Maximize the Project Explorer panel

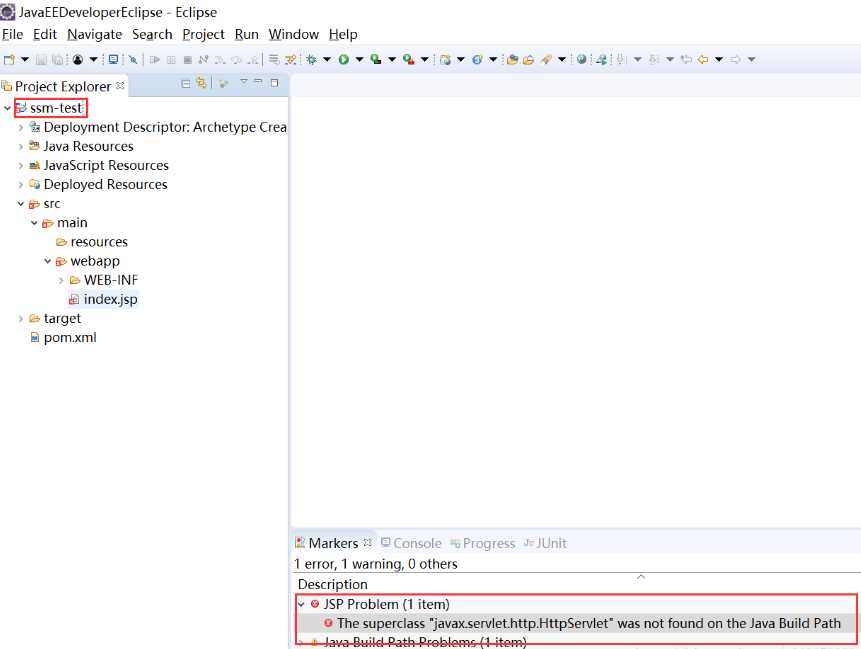(x=274, y=82)
